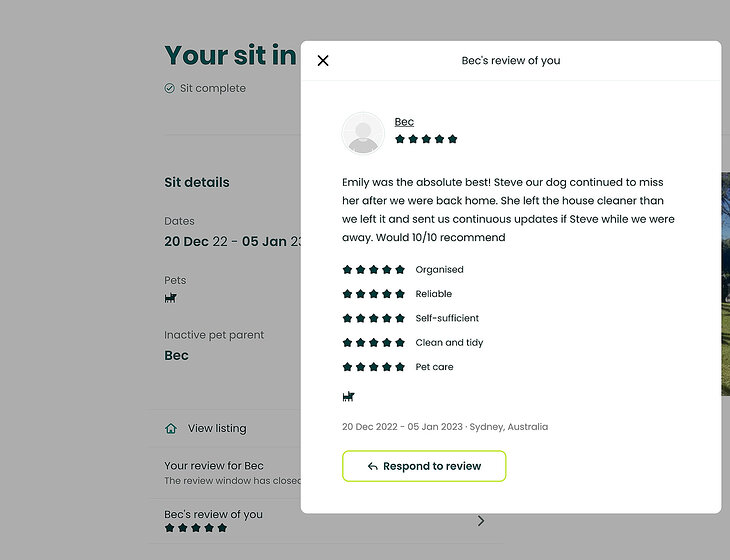
Task: Click the house icon beside View listing
Action: tap(171, 428)
